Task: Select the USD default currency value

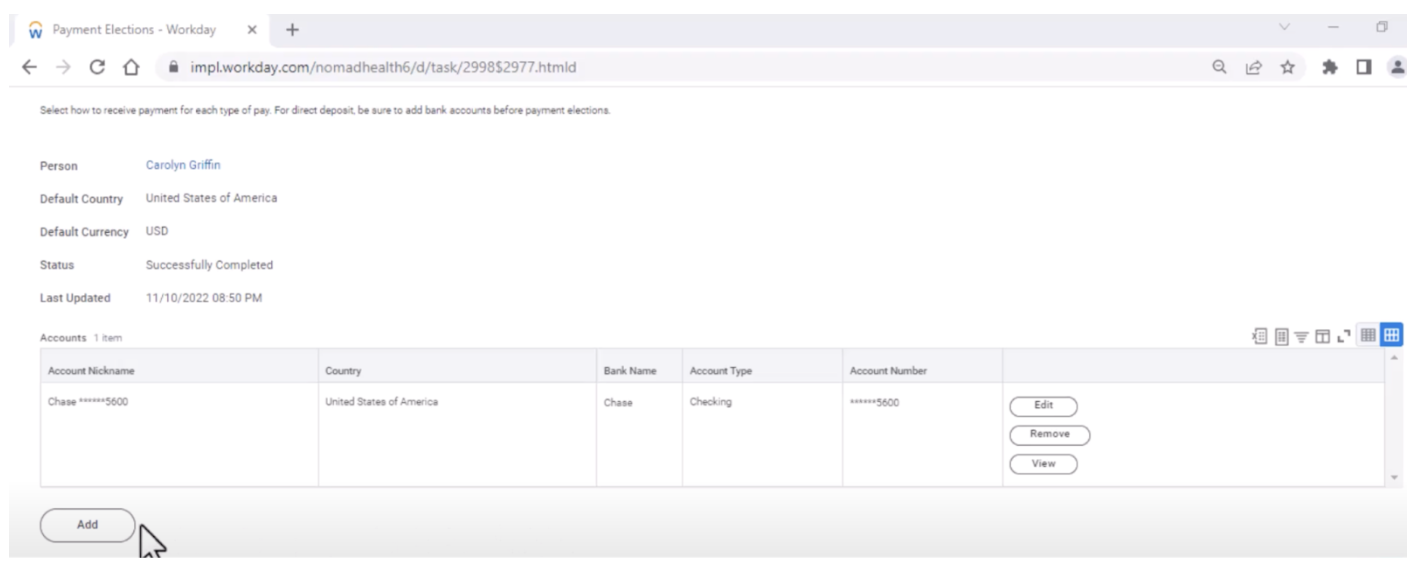Action: pos(157,232)
